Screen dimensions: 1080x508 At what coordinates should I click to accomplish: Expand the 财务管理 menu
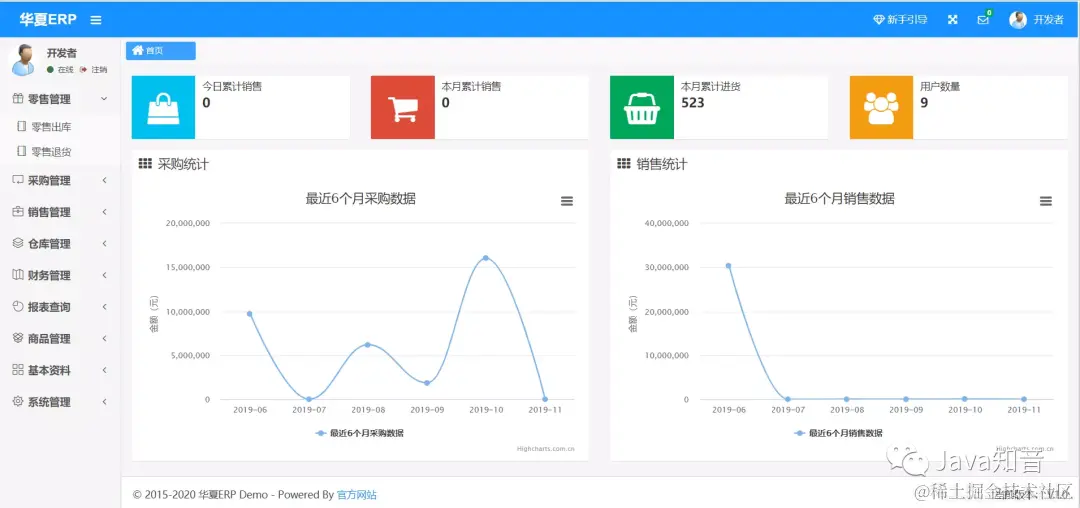(x=60, y=275)
